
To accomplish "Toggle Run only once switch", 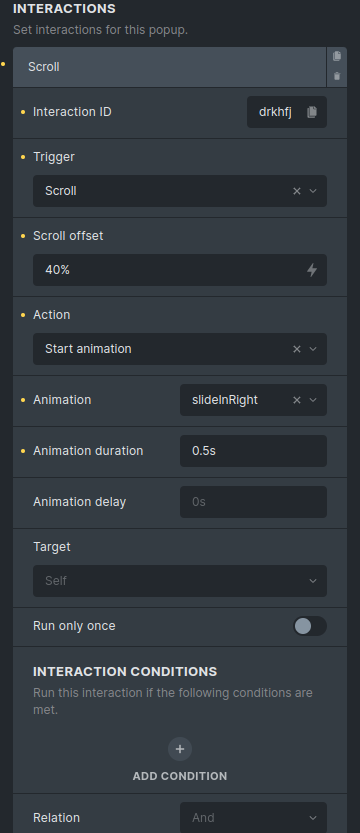I will click(310, 626).
